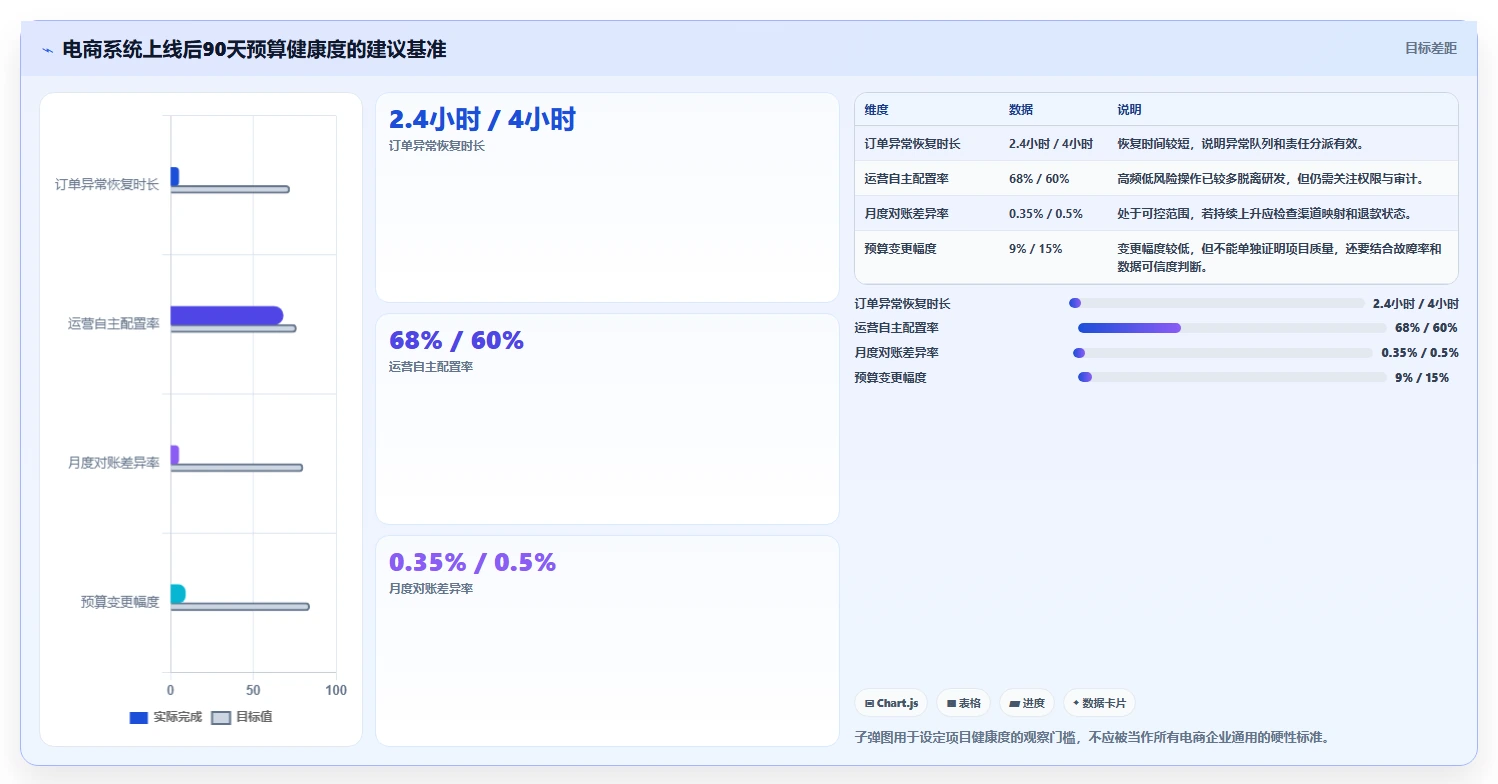Select the 进度 tag pill

pyautogui.click(x=1027, y=703)
